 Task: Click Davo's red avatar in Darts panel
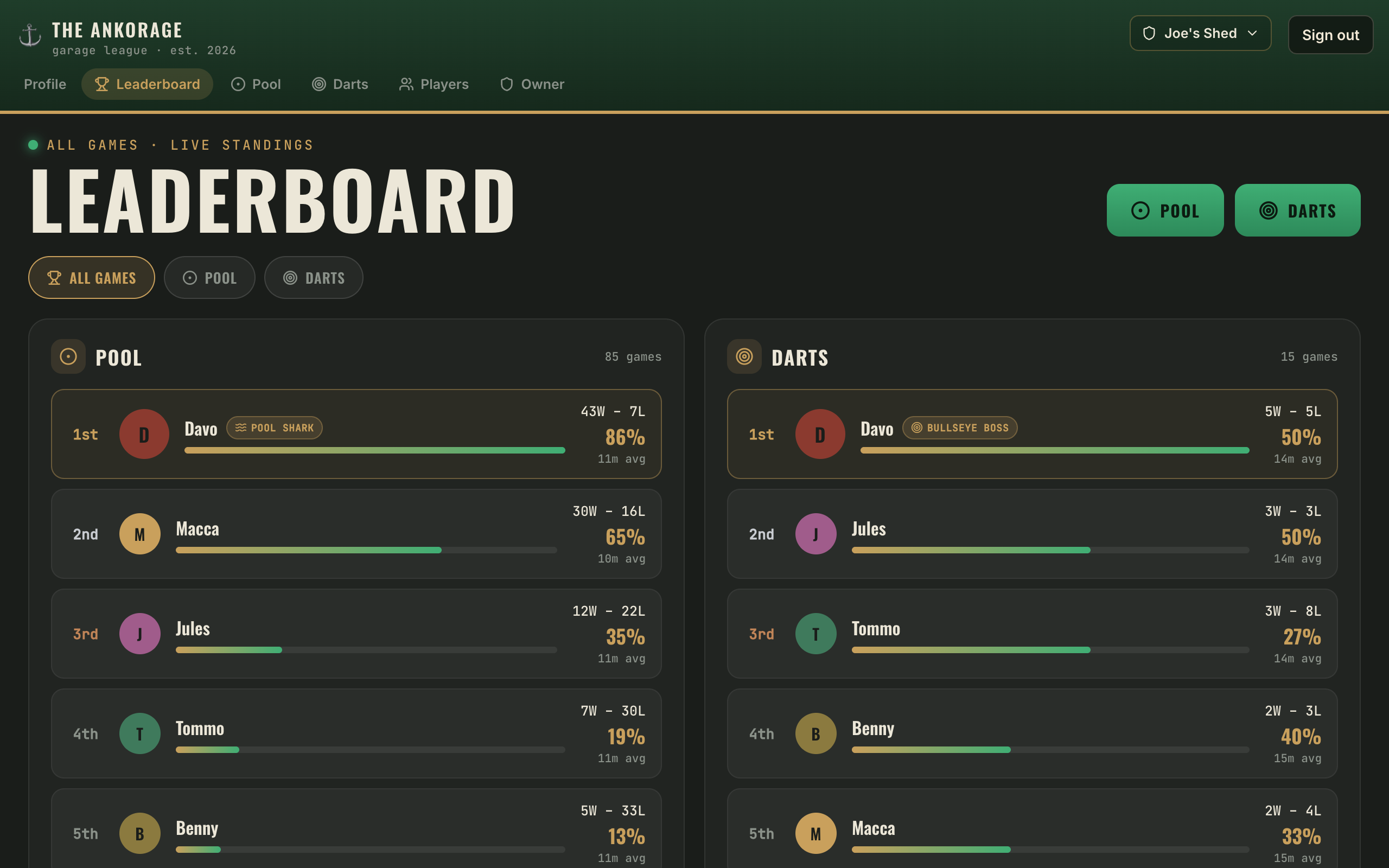820,434
